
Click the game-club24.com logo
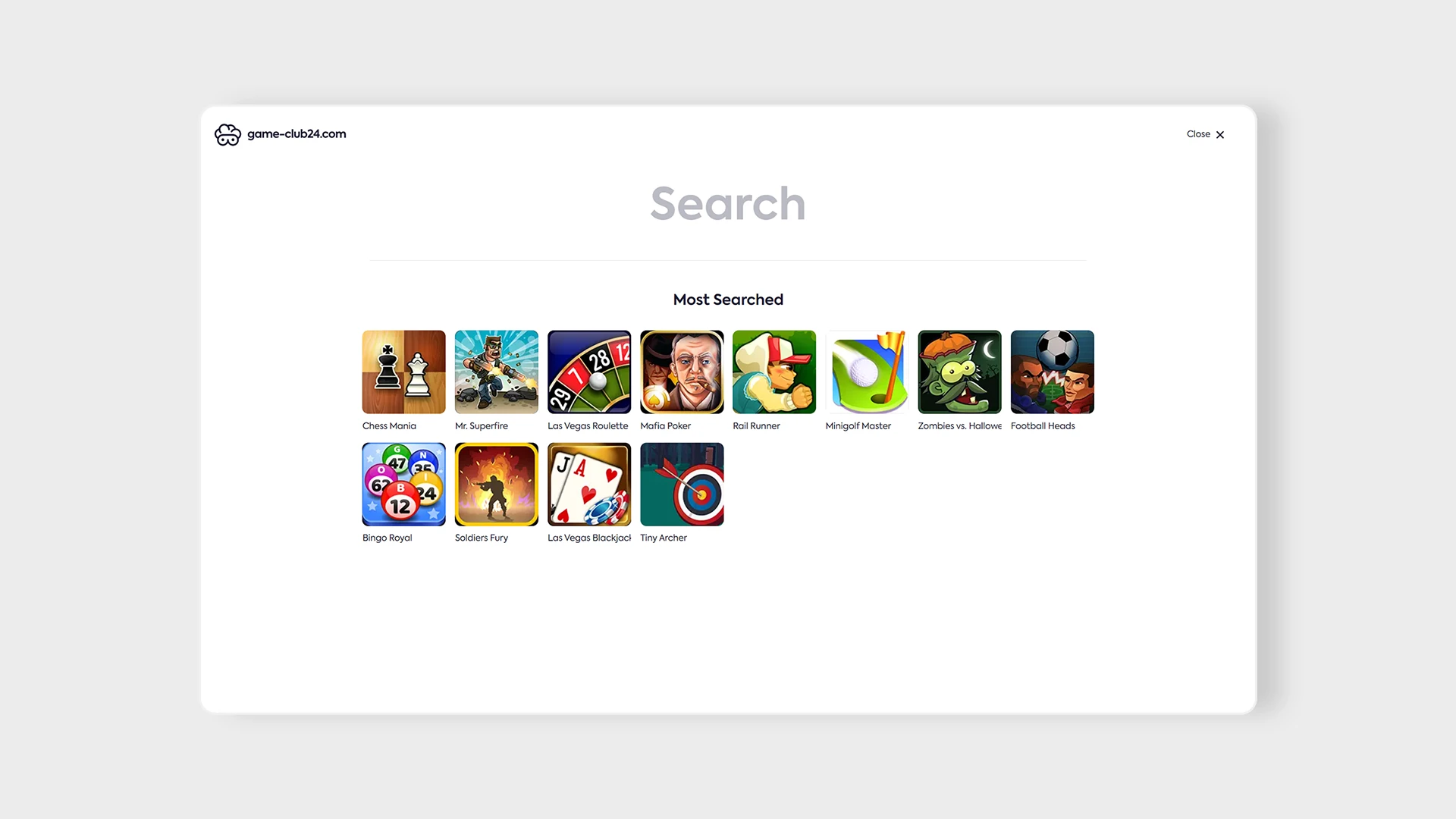pos(280,134)
